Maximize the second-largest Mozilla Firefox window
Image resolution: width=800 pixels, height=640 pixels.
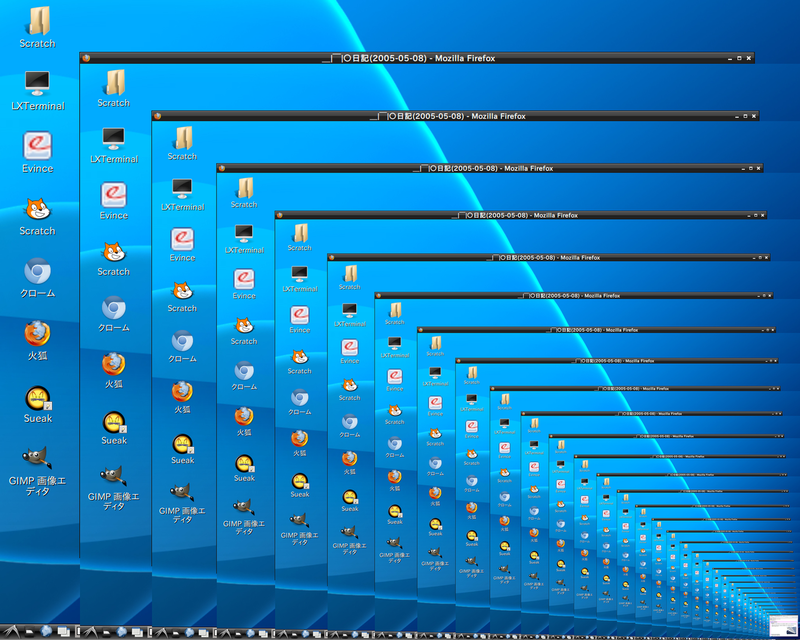coord(745,116)
